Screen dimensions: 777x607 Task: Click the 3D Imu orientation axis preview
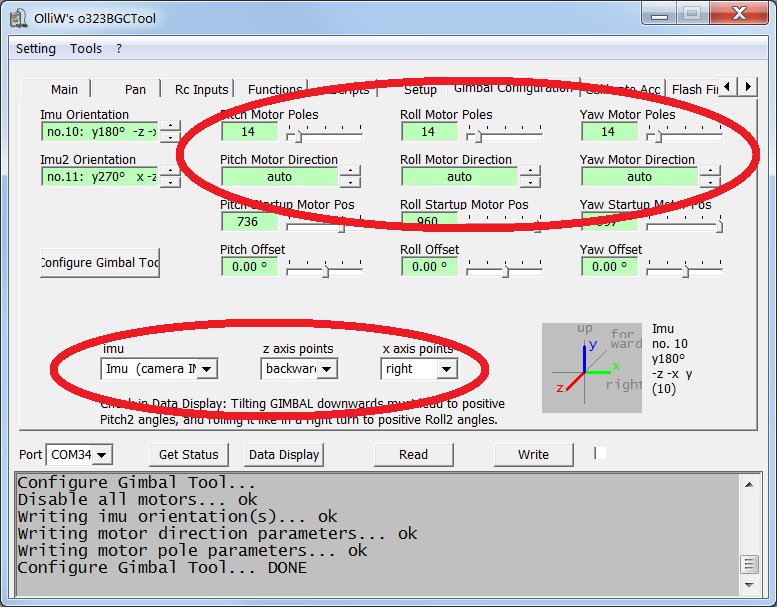[594, 367]
